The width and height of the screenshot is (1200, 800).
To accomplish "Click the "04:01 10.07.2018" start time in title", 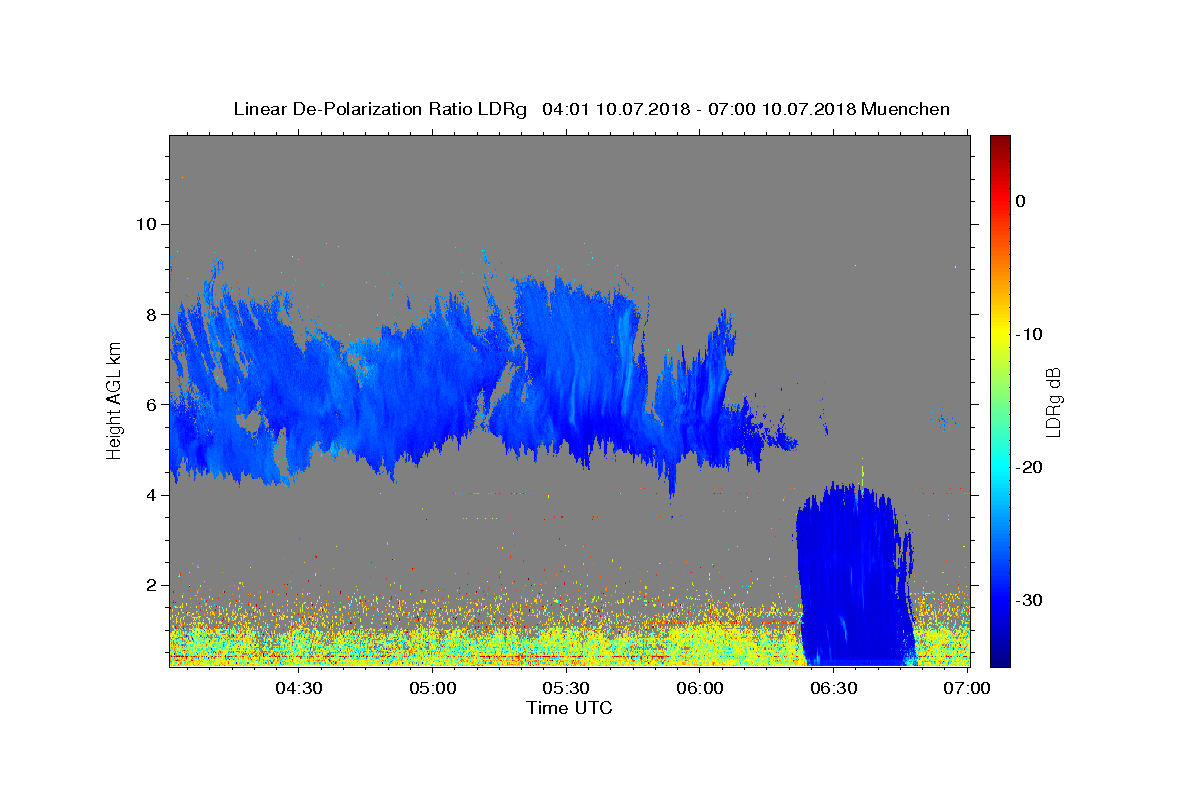I will tap(615, 109).
